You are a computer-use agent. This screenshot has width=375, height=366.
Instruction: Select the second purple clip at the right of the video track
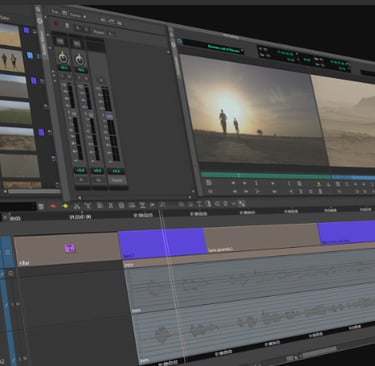point(347,232)
